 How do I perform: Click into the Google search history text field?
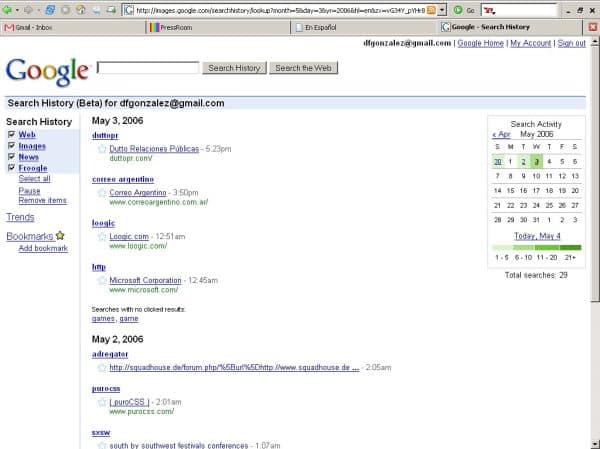148,68
